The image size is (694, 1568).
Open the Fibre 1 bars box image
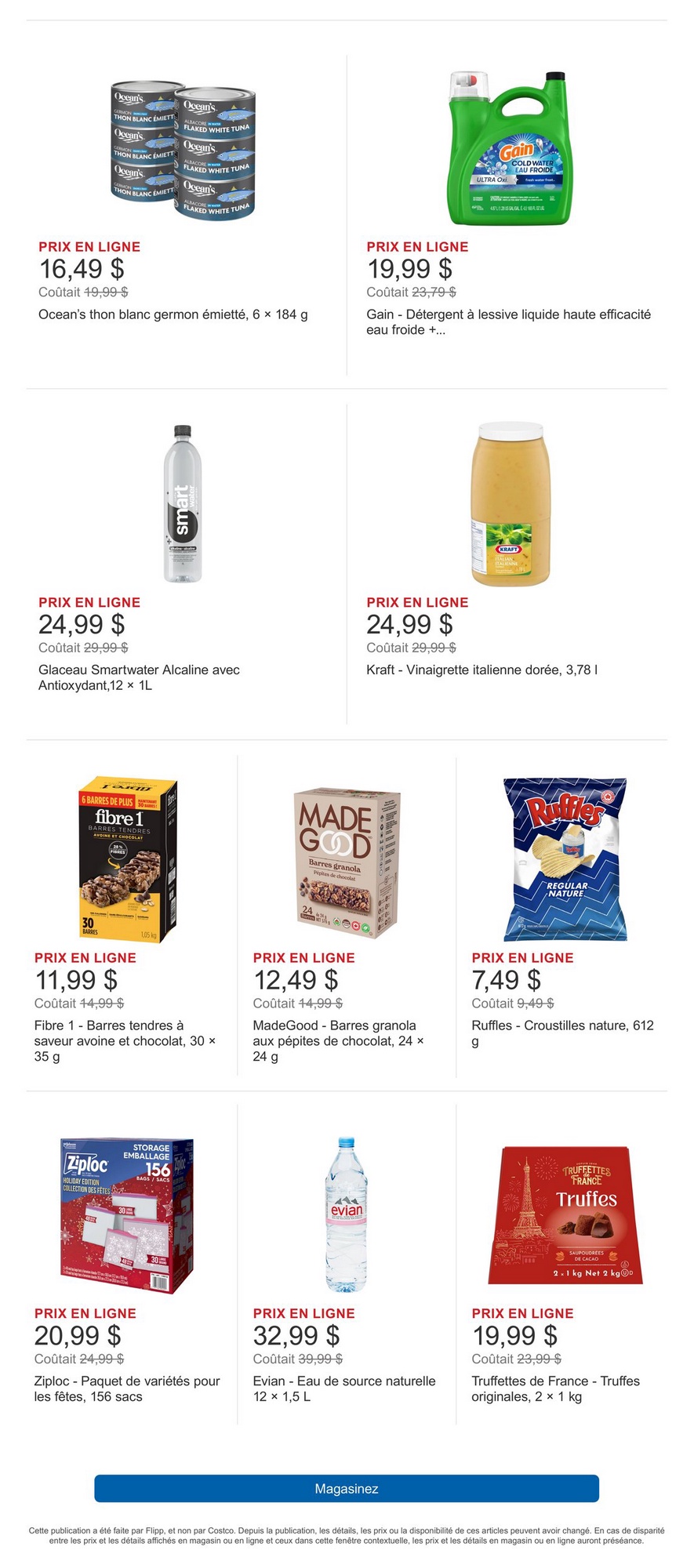[128, 859]
